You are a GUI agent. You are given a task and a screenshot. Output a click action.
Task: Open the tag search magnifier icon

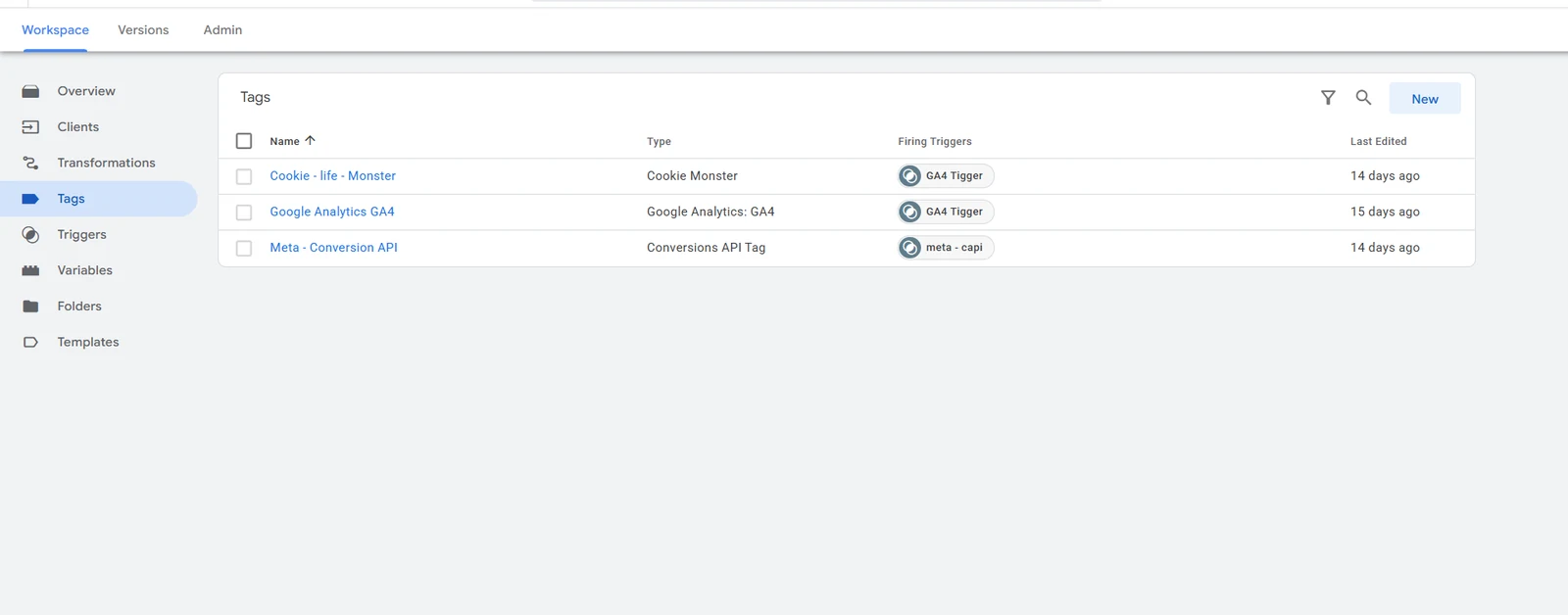tap(1363, 98)
